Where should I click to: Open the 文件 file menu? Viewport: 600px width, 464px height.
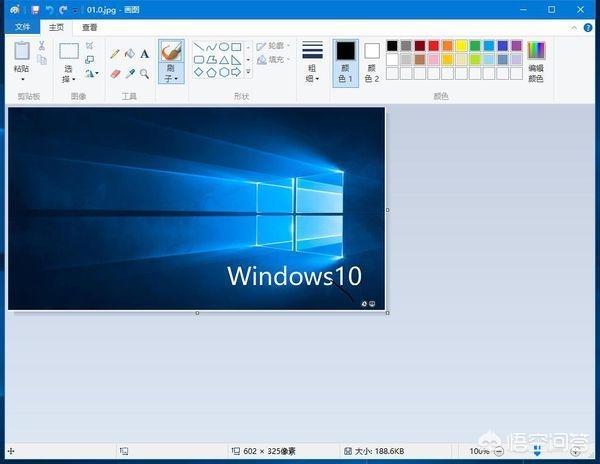click(22, 28)
